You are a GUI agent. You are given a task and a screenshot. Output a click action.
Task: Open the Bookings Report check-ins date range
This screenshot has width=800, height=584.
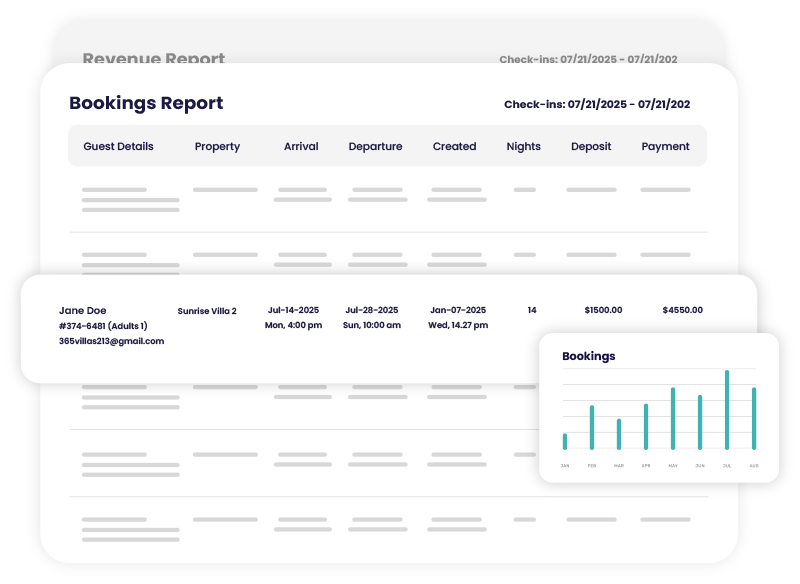pos(596,104)
